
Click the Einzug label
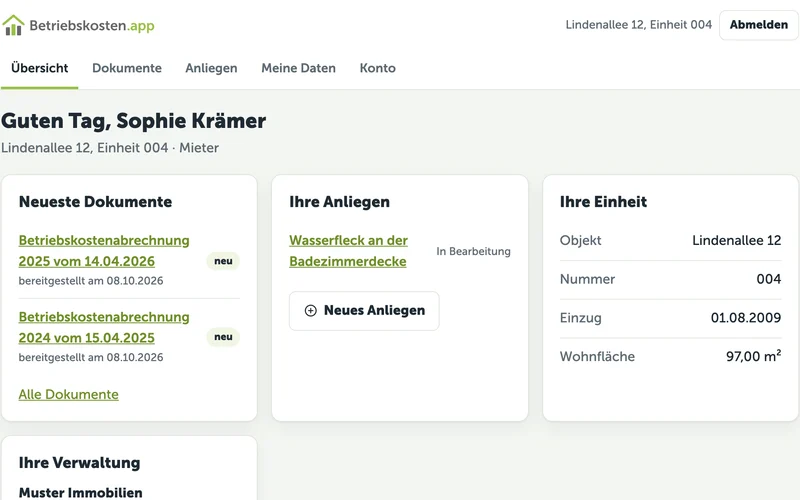581,318
